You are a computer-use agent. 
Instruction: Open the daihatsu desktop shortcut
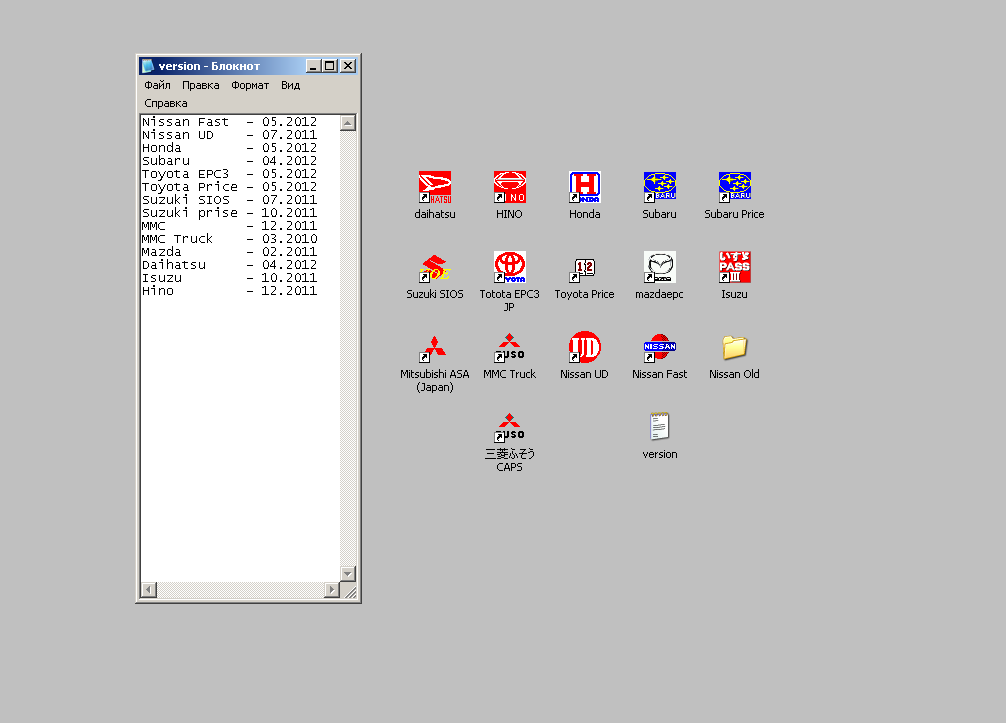click(434, 187)
